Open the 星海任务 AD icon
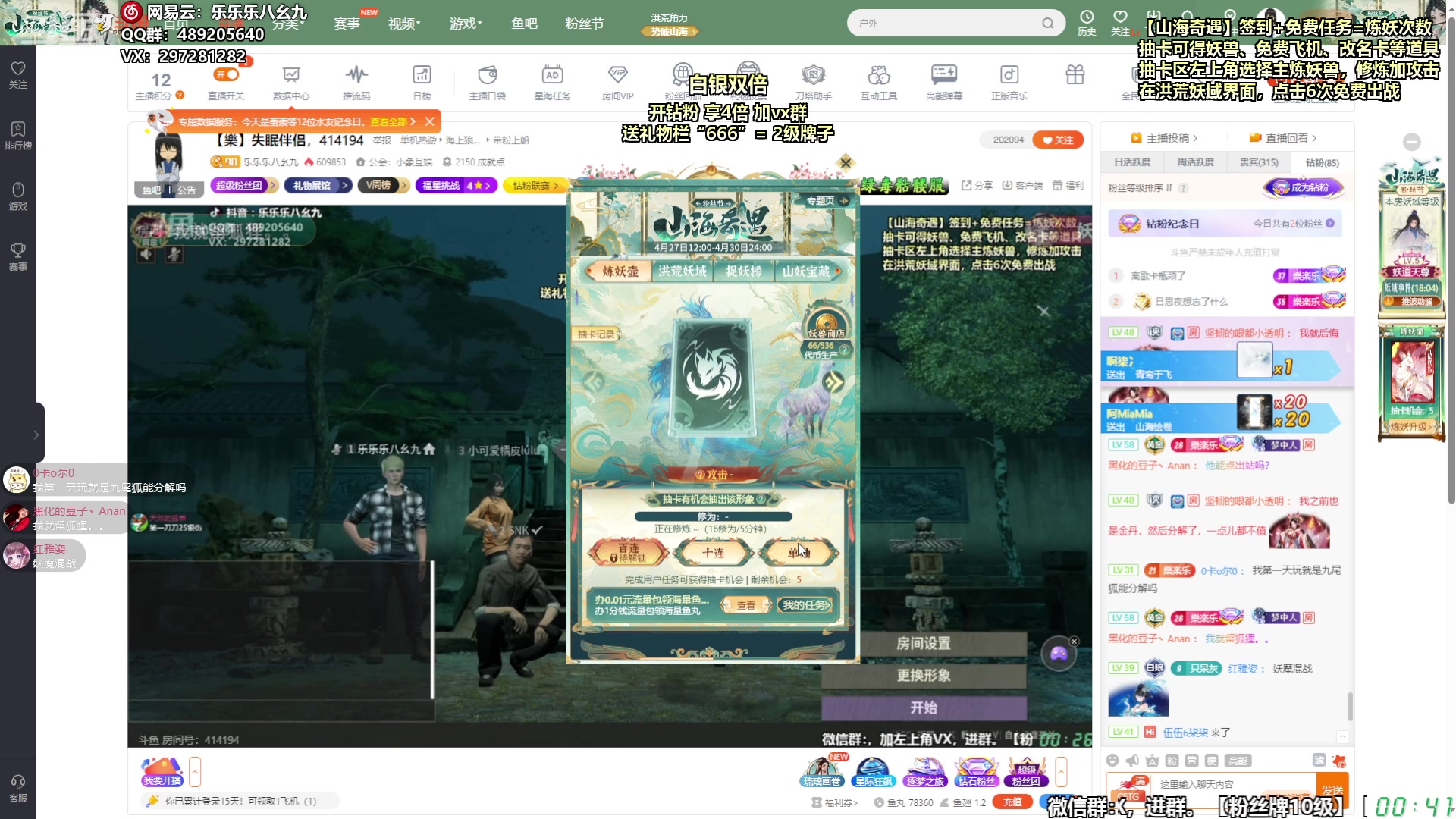This screenshot has height=819, width=1456. [552, 82]
